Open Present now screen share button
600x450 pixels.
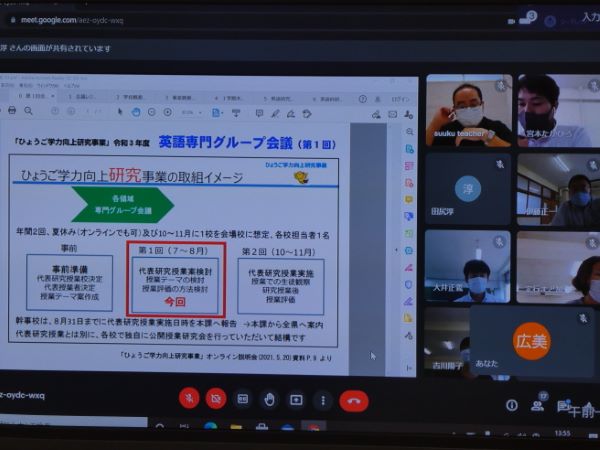pos(297,400)
